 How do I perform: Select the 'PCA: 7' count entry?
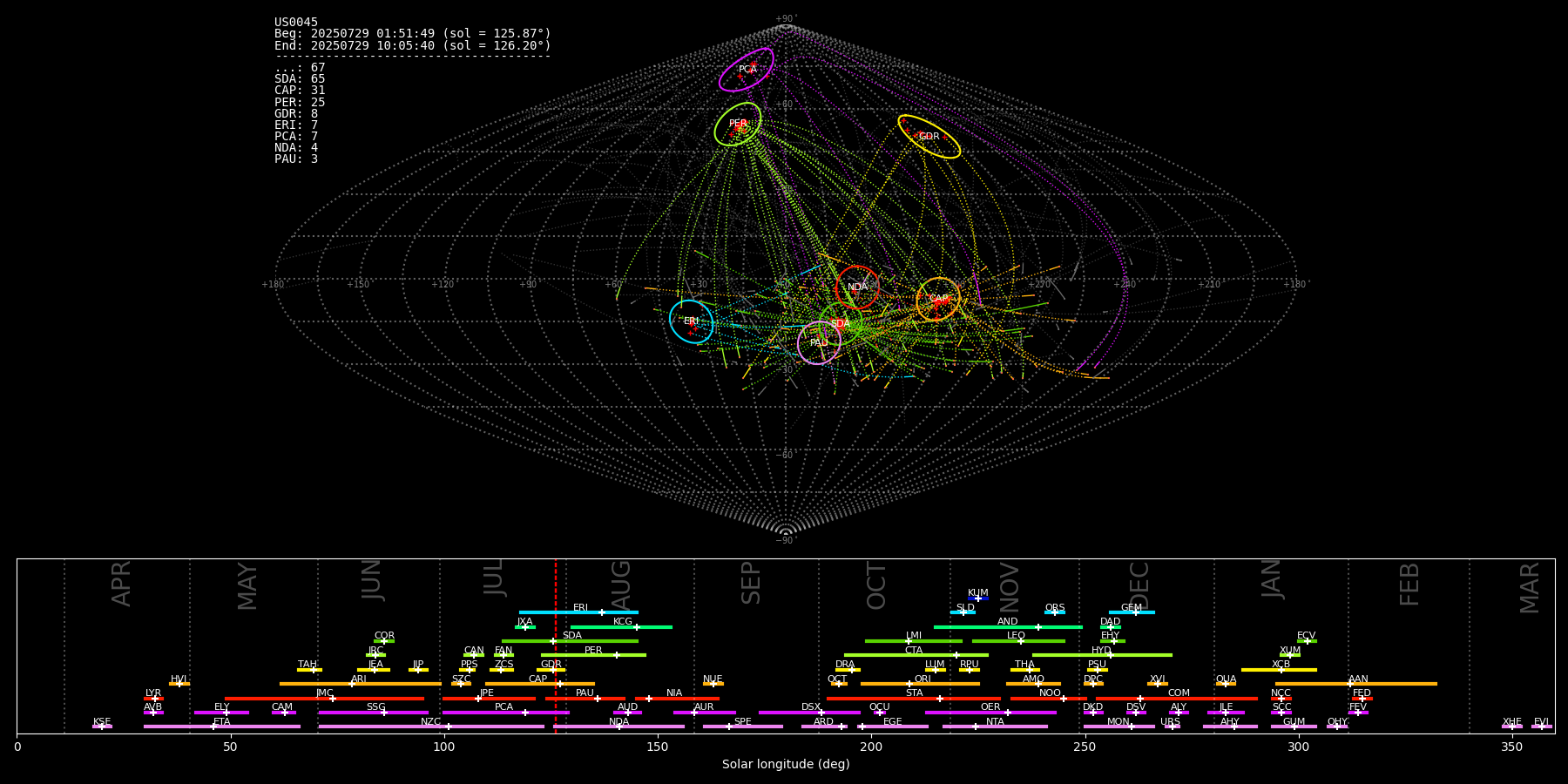click(x=296, y=137)
